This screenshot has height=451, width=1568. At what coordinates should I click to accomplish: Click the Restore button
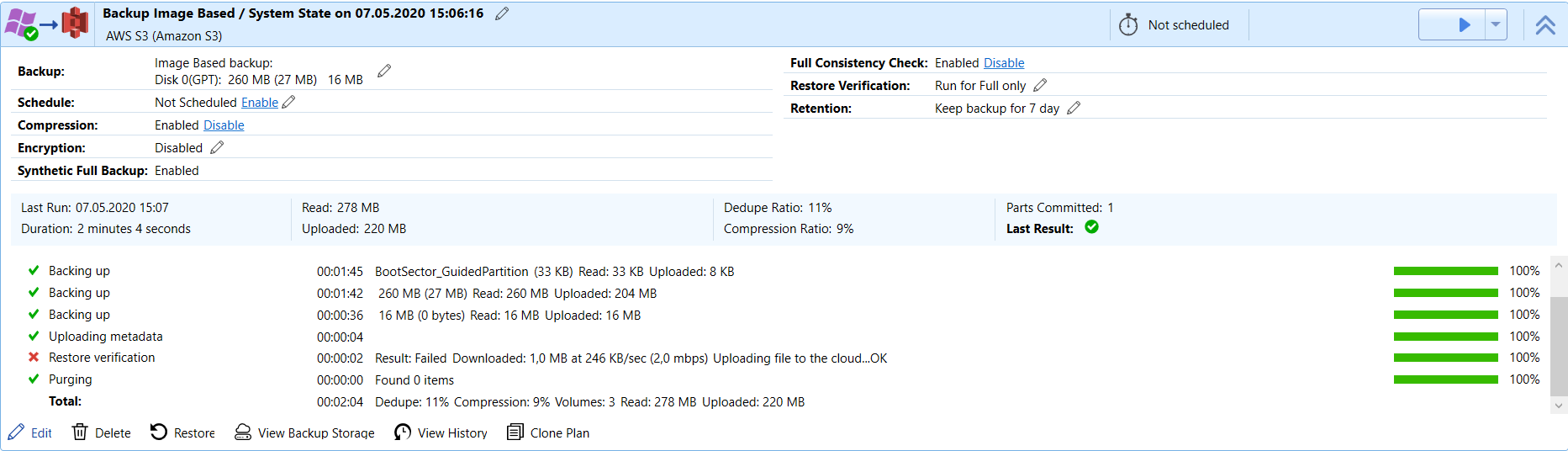click(182, 432)
